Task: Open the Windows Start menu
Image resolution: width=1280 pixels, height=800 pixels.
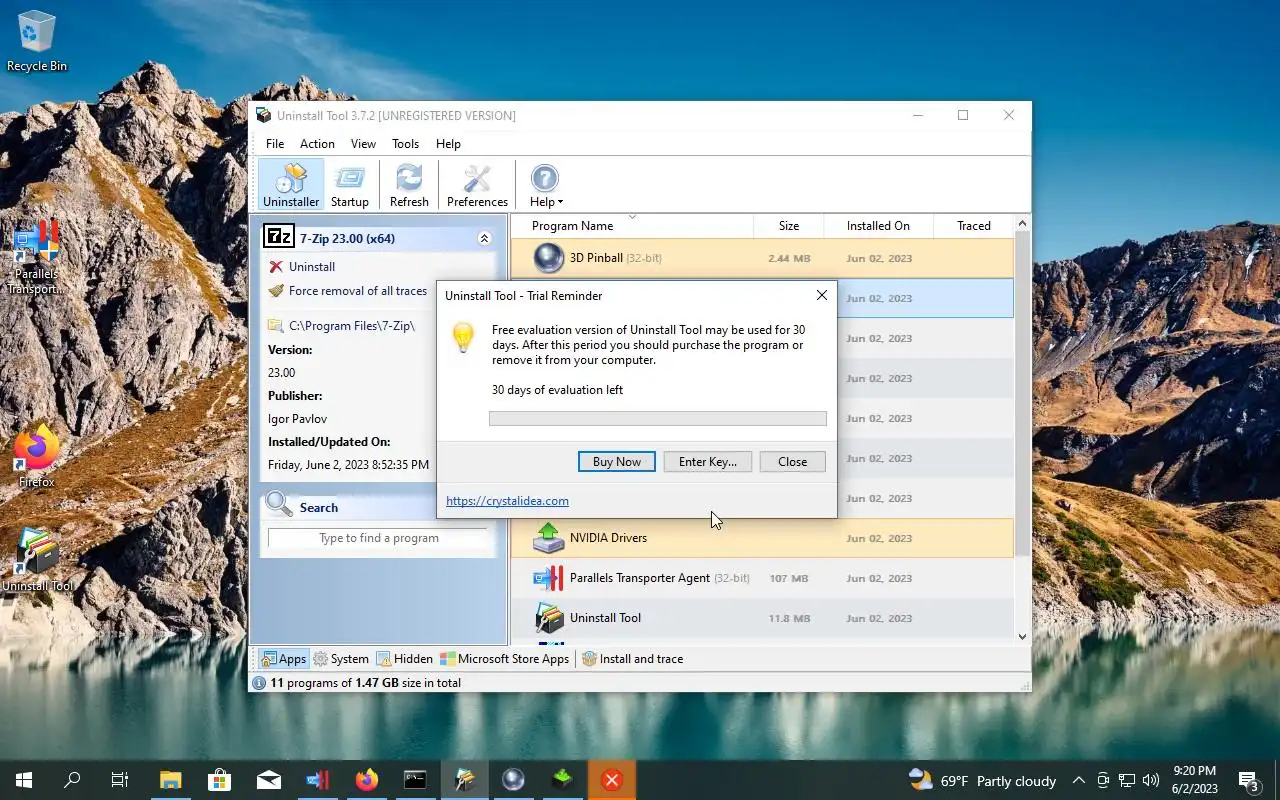Action: (24, 780)
